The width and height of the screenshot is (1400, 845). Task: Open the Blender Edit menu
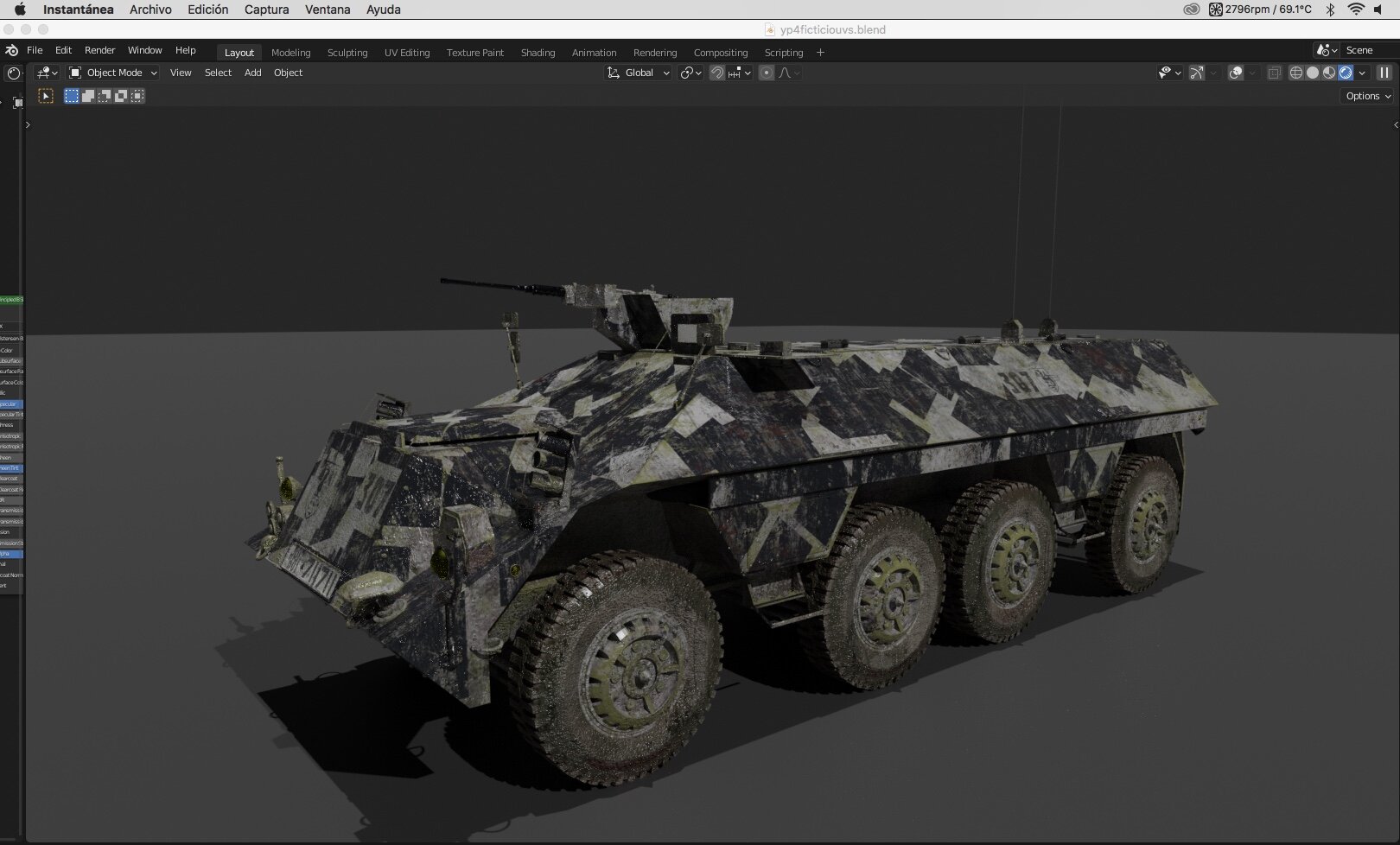tap(64, 50)
